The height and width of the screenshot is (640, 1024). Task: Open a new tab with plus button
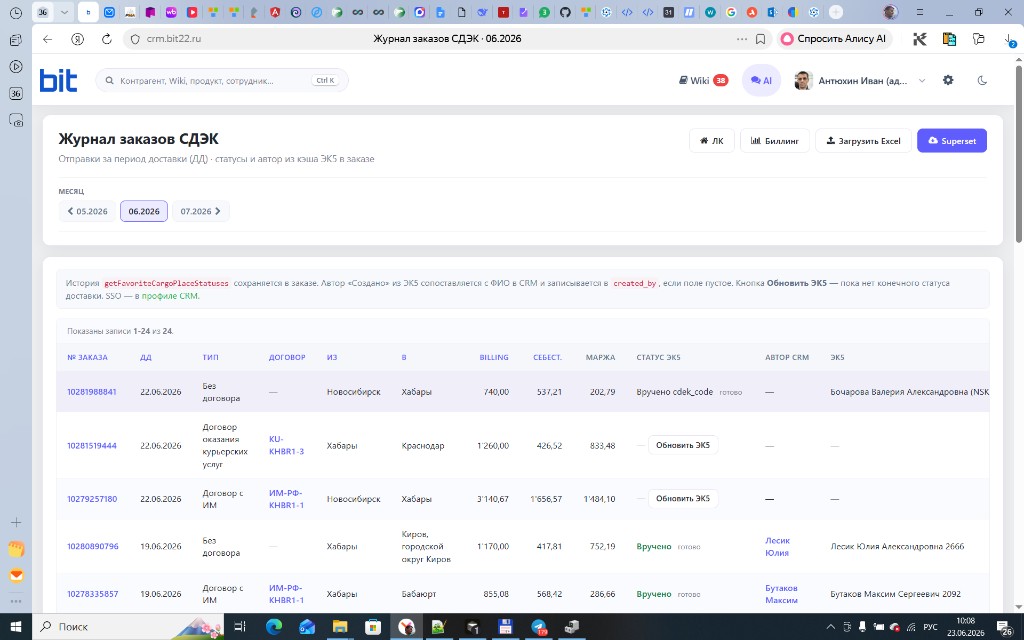point(835,12)
